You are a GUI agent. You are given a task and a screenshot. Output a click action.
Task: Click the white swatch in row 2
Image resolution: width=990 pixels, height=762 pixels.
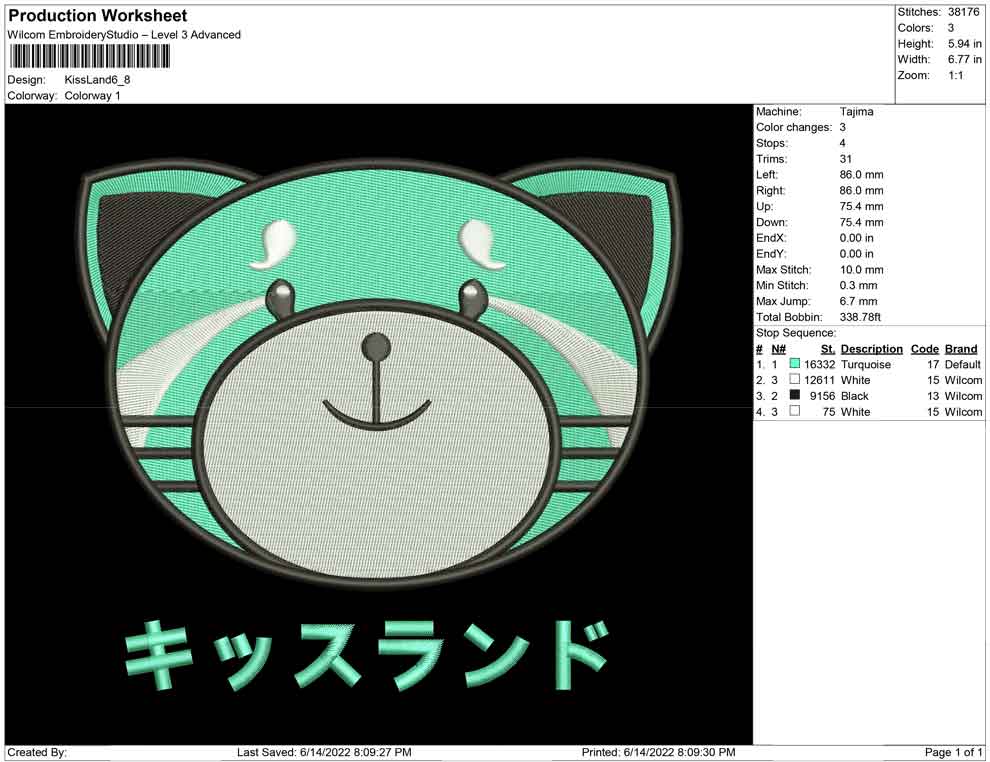point(795,380)
